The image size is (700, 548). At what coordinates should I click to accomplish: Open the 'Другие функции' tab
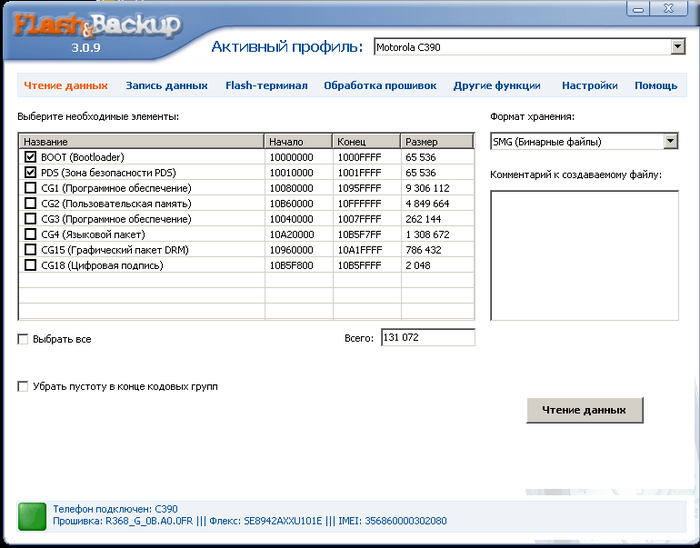point(497,85)
